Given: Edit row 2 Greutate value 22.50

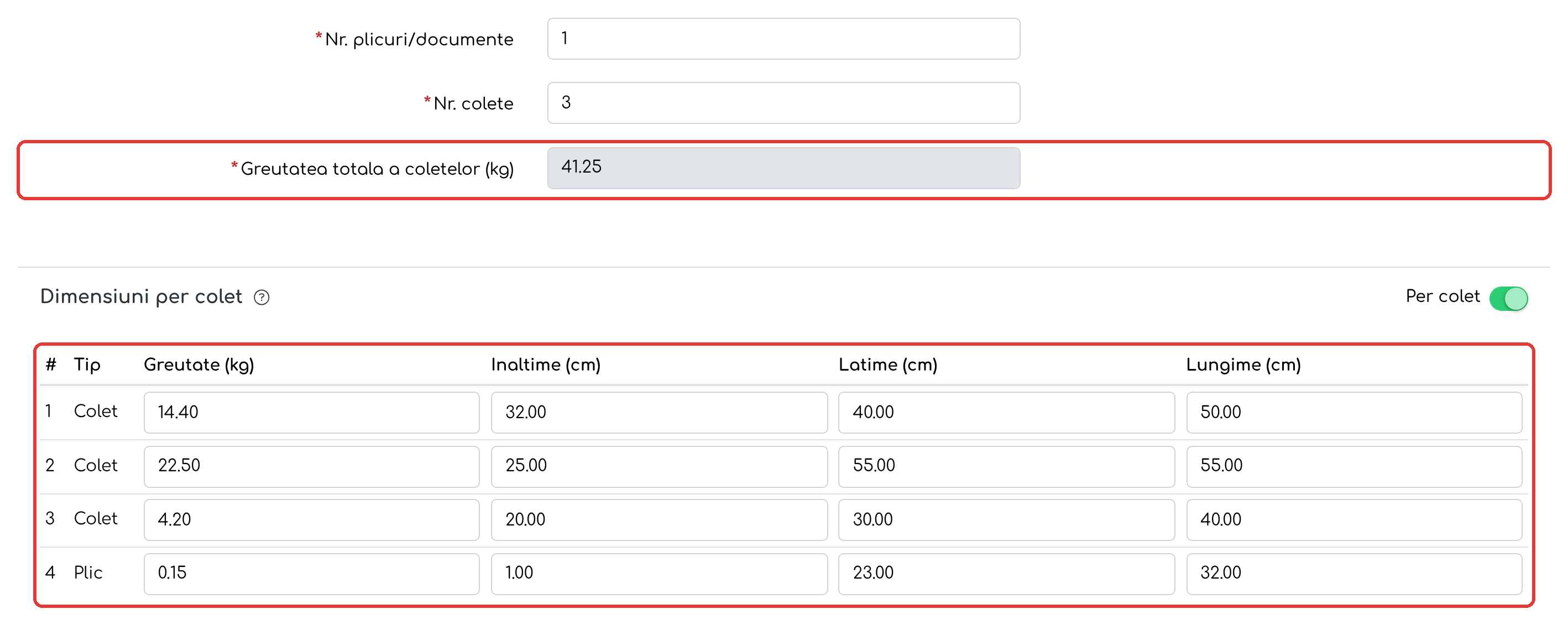Looking at the screenshot, I should pyautogui.click(x=312, y=466).
